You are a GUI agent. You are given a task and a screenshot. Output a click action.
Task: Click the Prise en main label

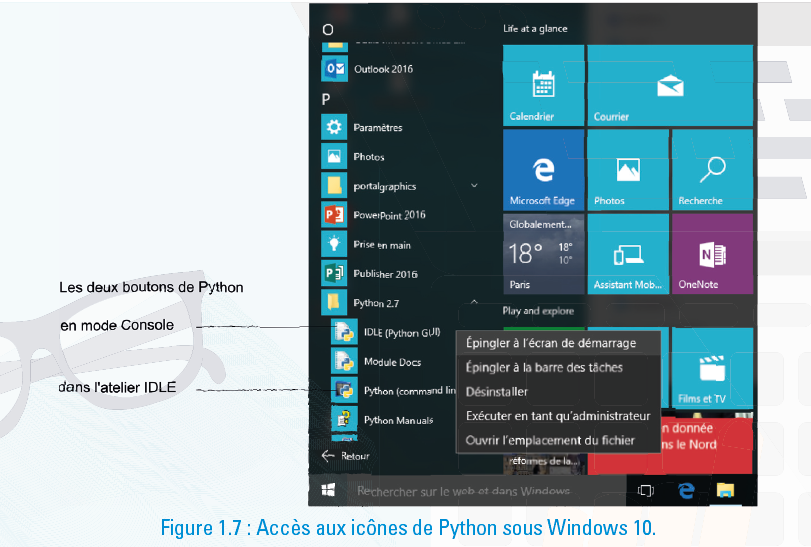[382, 245]
